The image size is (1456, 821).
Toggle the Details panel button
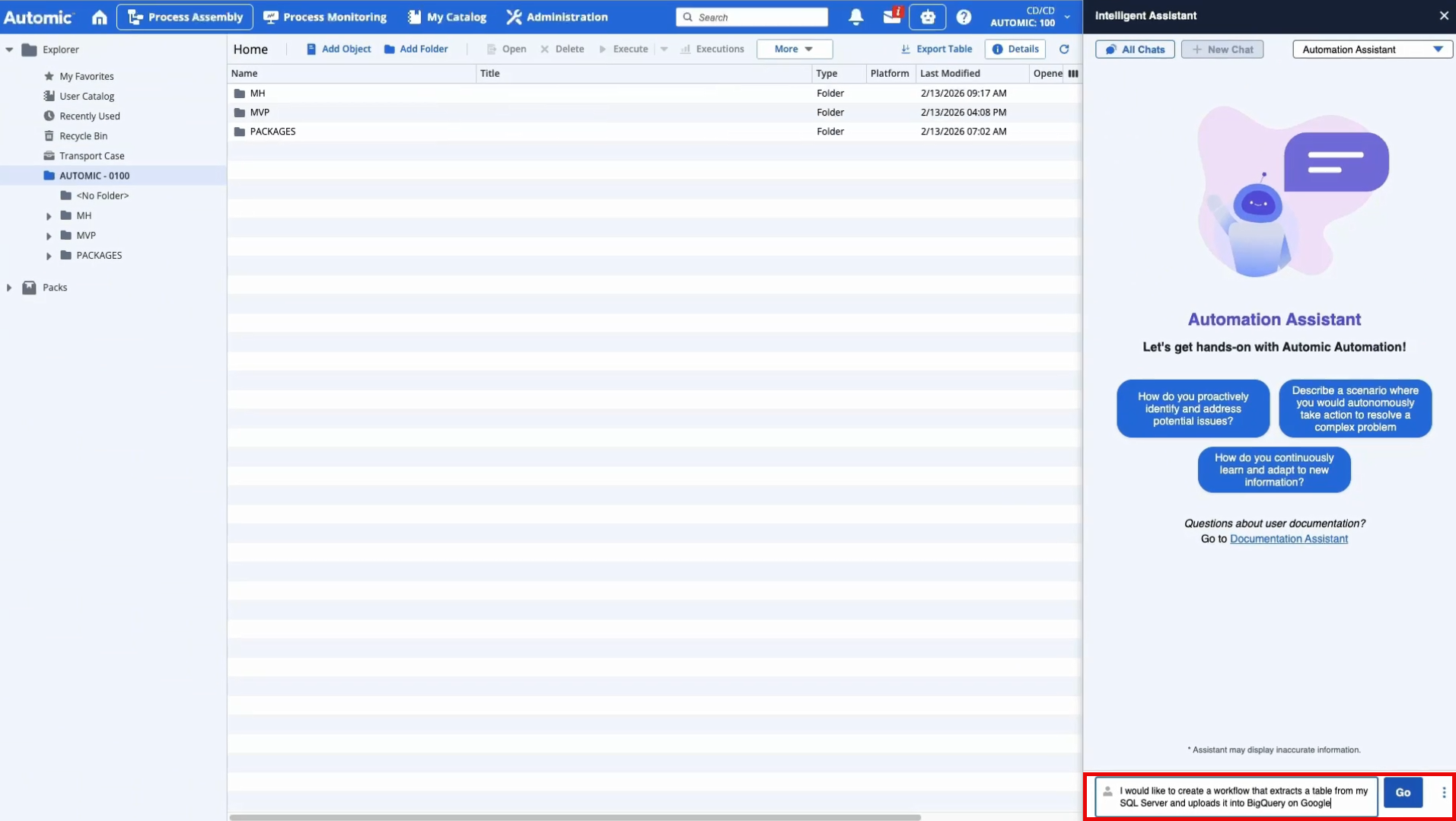(x=1015, y=49)
